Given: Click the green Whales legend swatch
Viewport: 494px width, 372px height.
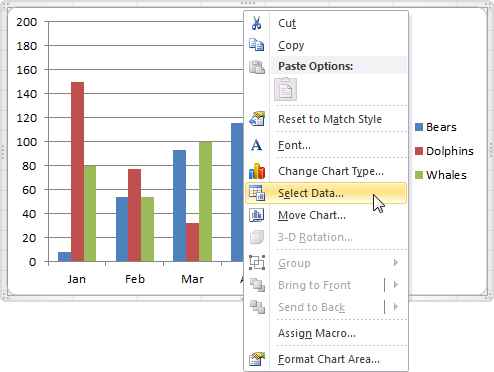Looking at the screenshot, I should (419, 175).
